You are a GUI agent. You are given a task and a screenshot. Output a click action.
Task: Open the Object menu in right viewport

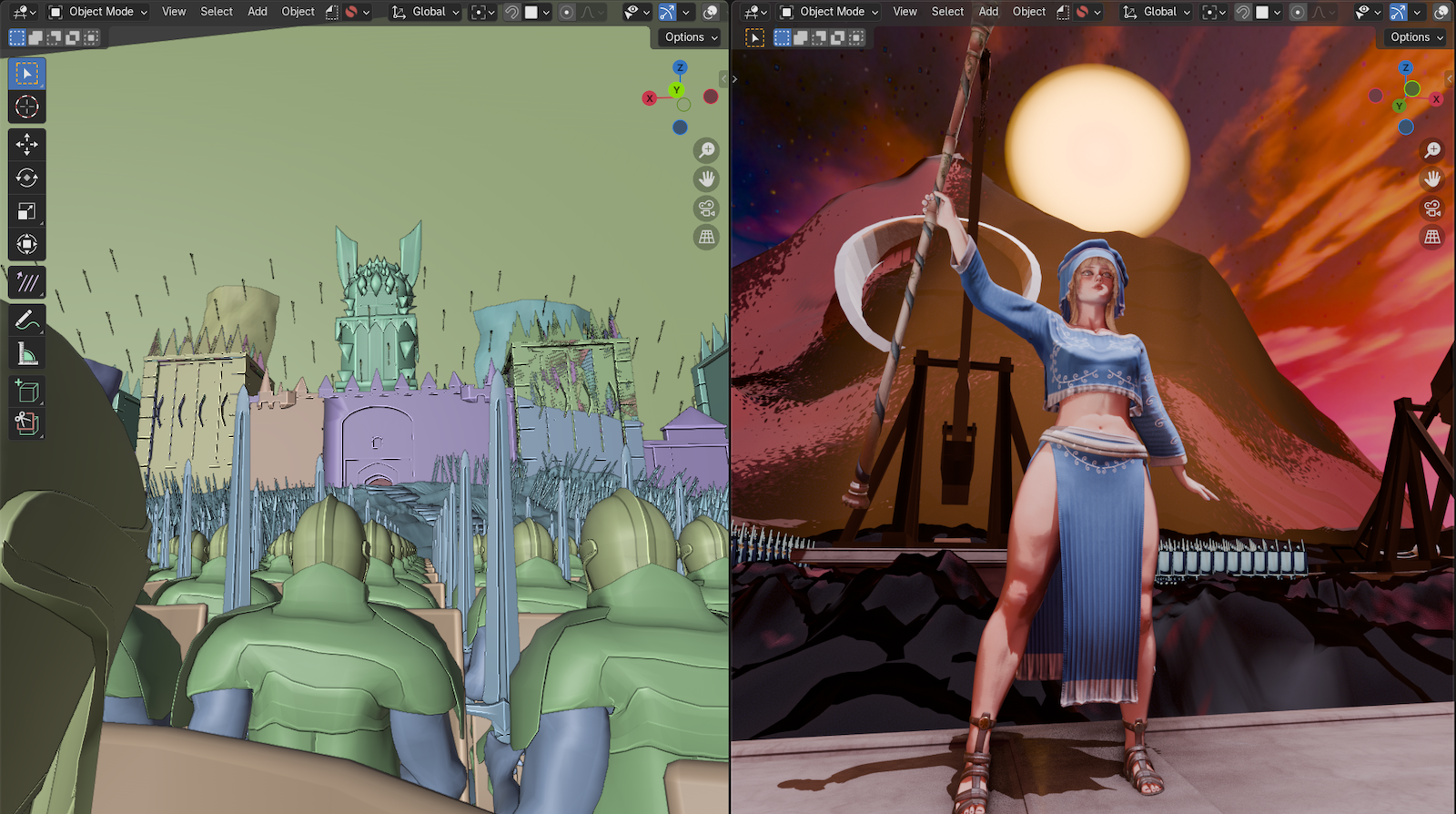click(x=1029, y=12)
